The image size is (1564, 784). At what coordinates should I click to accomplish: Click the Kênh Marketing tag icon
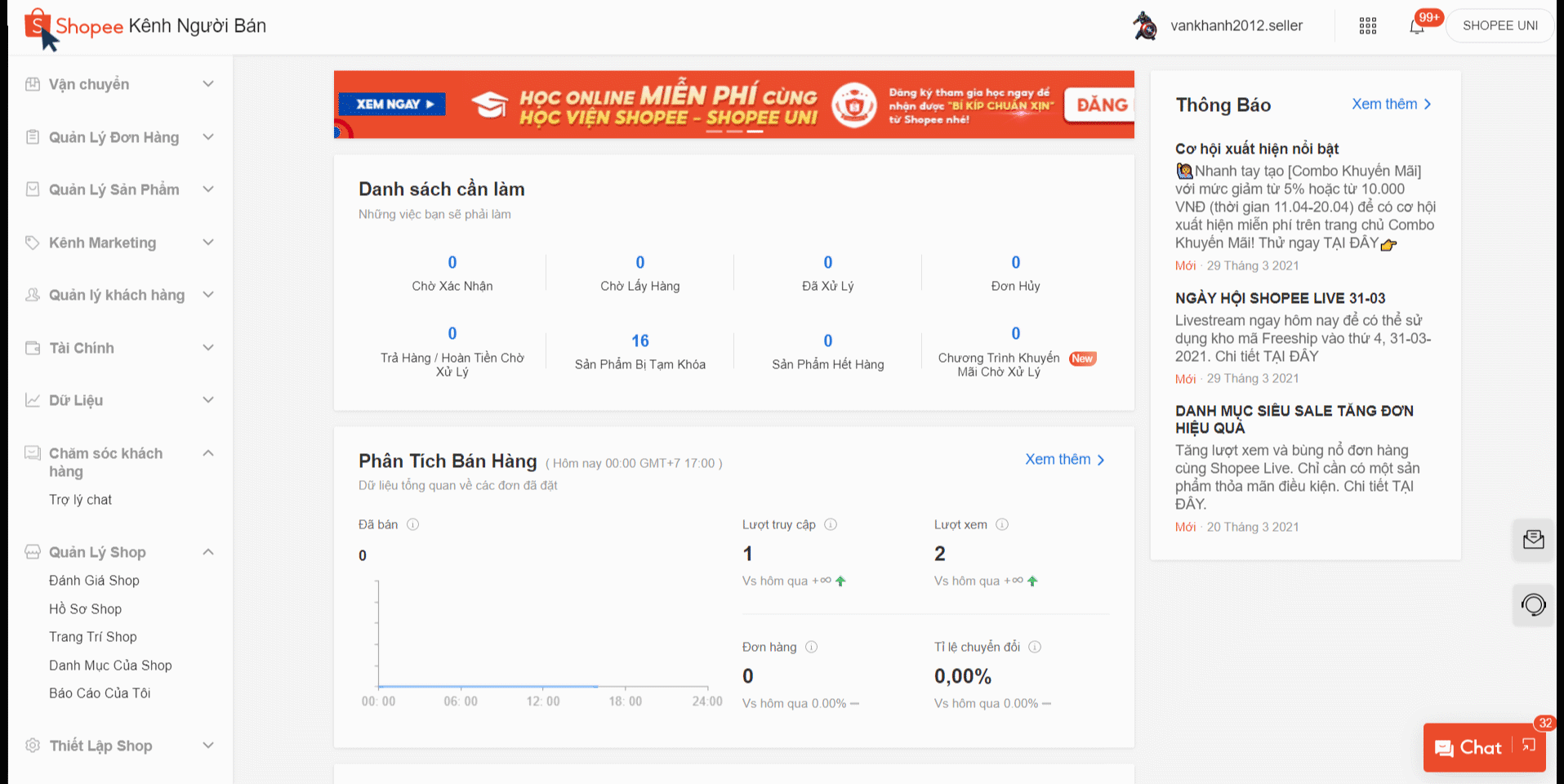(x=33, y=243)
